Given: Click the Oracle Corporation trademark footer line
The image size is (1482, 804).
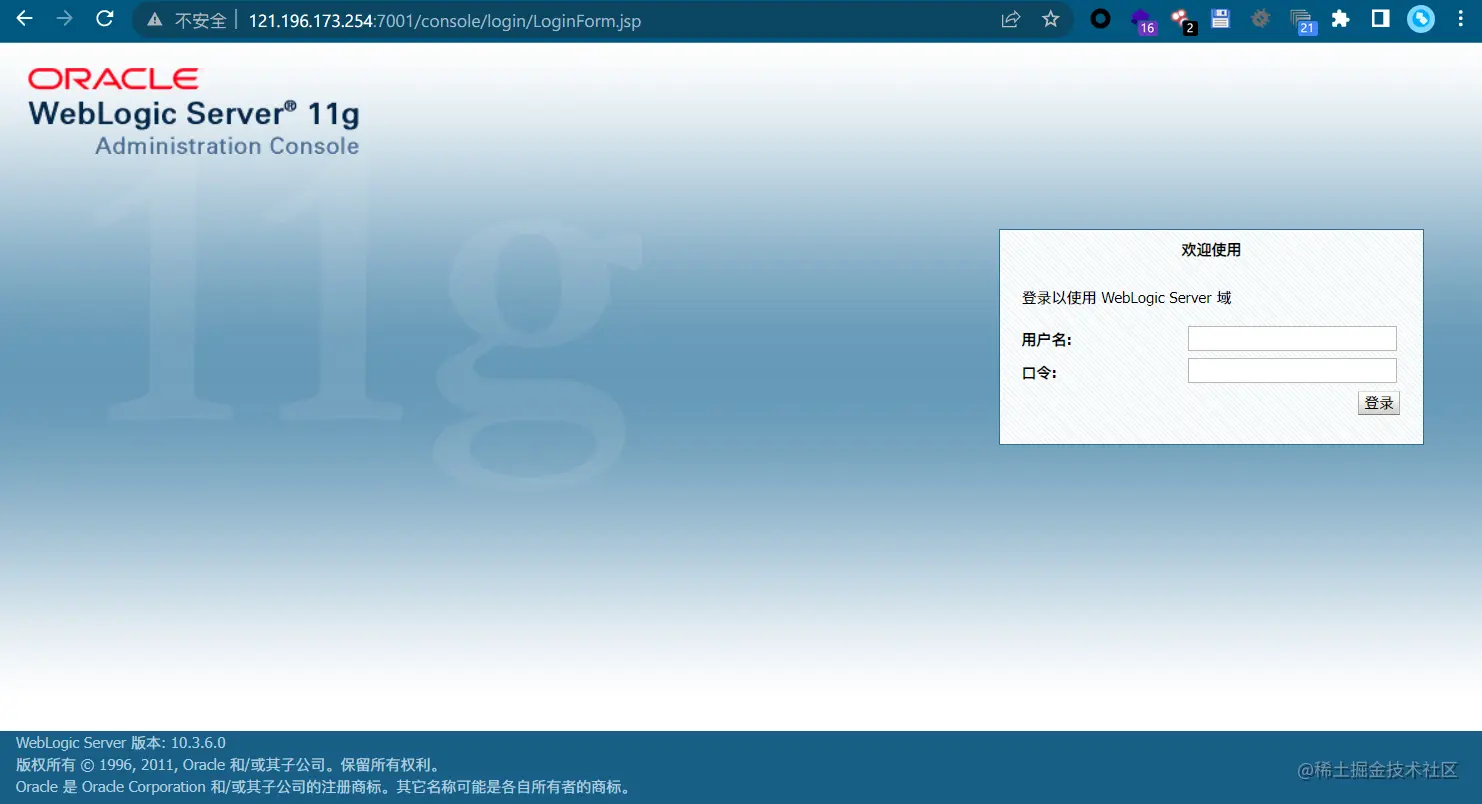Looking at the screenshot, I should coord(326,787).
